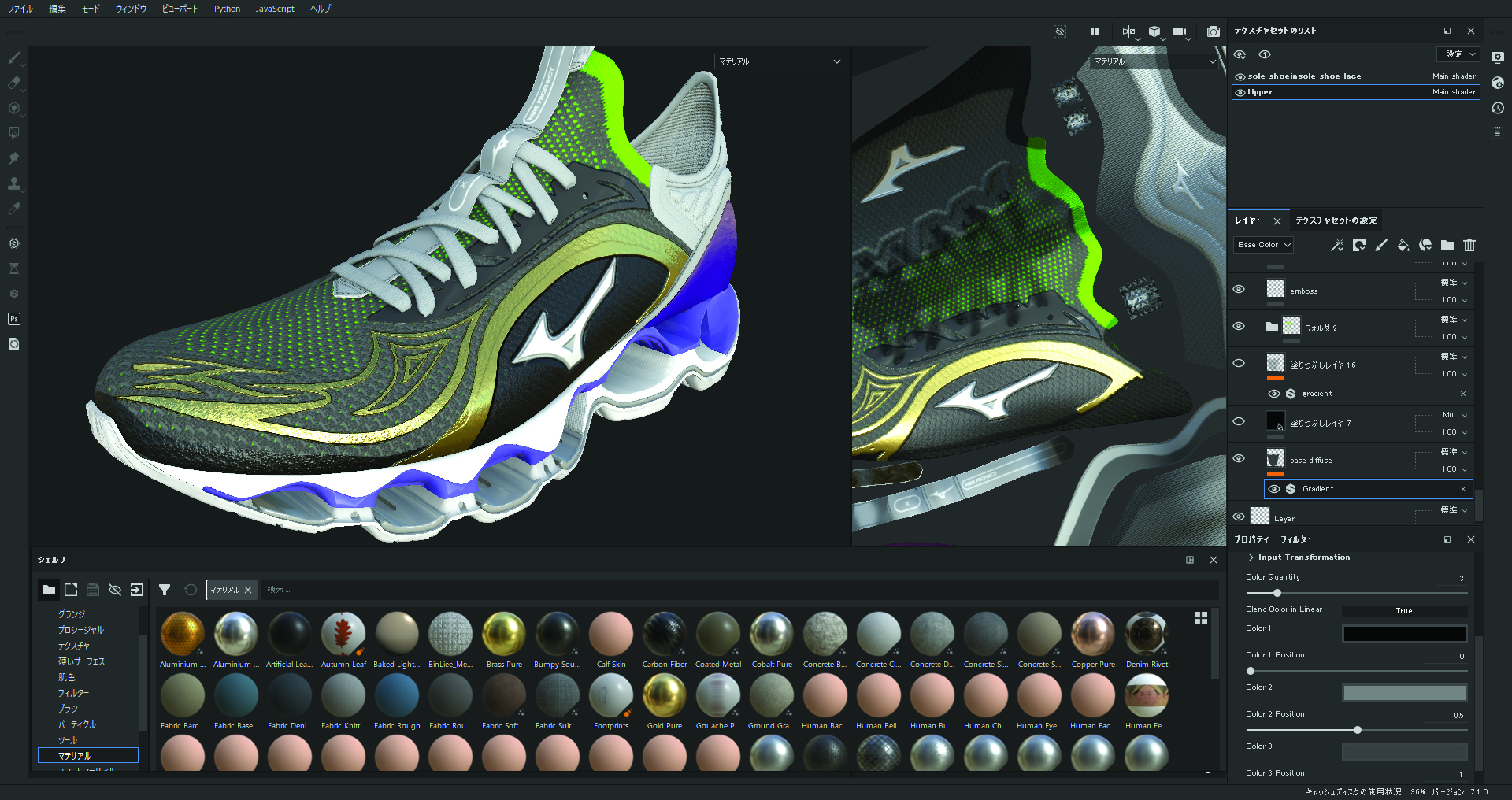Open base diffuse layer opacity dropdown
The image size is (1512, 800).
pyautogui.click(x=1455, y=469)
